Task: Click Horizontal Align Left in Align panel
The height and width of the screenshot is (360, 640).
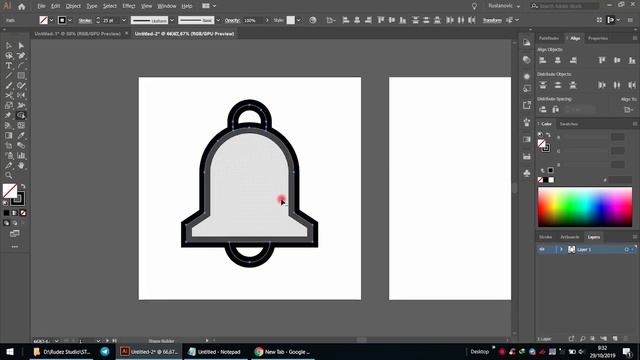Action: 542,60
